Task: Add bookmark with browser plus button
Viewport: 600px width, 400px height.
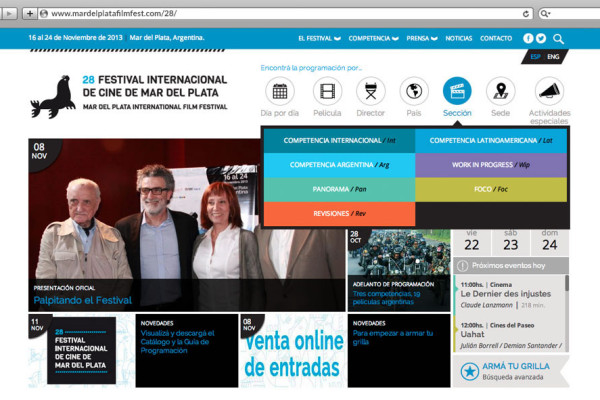Action: [x=29, y=13]
